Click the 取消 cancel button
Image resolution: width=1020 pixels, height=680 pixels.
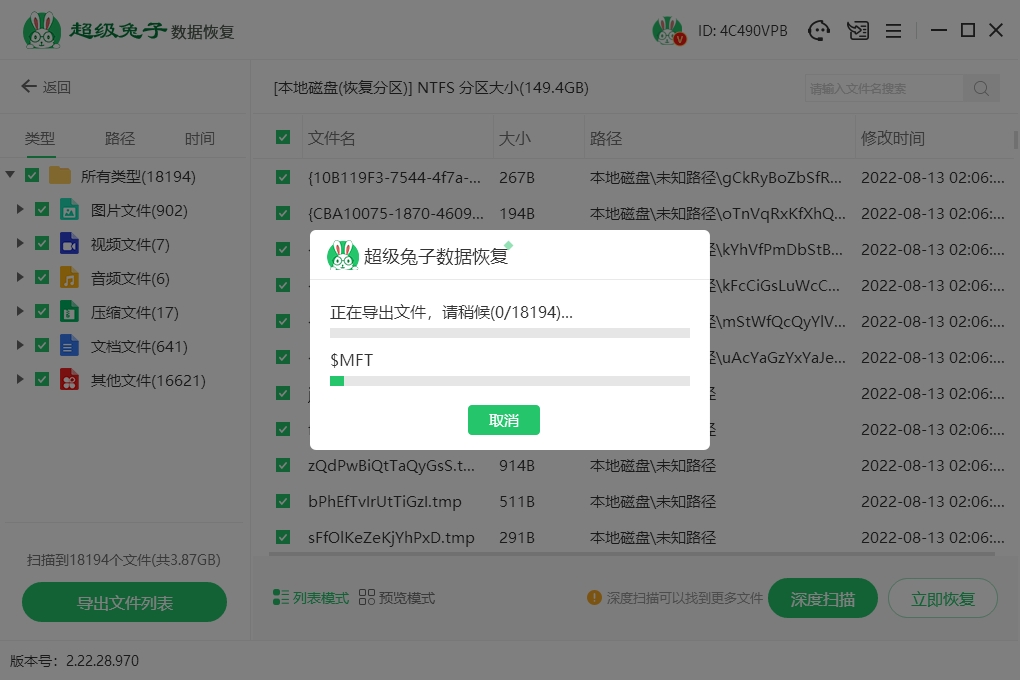click(504, 420)
